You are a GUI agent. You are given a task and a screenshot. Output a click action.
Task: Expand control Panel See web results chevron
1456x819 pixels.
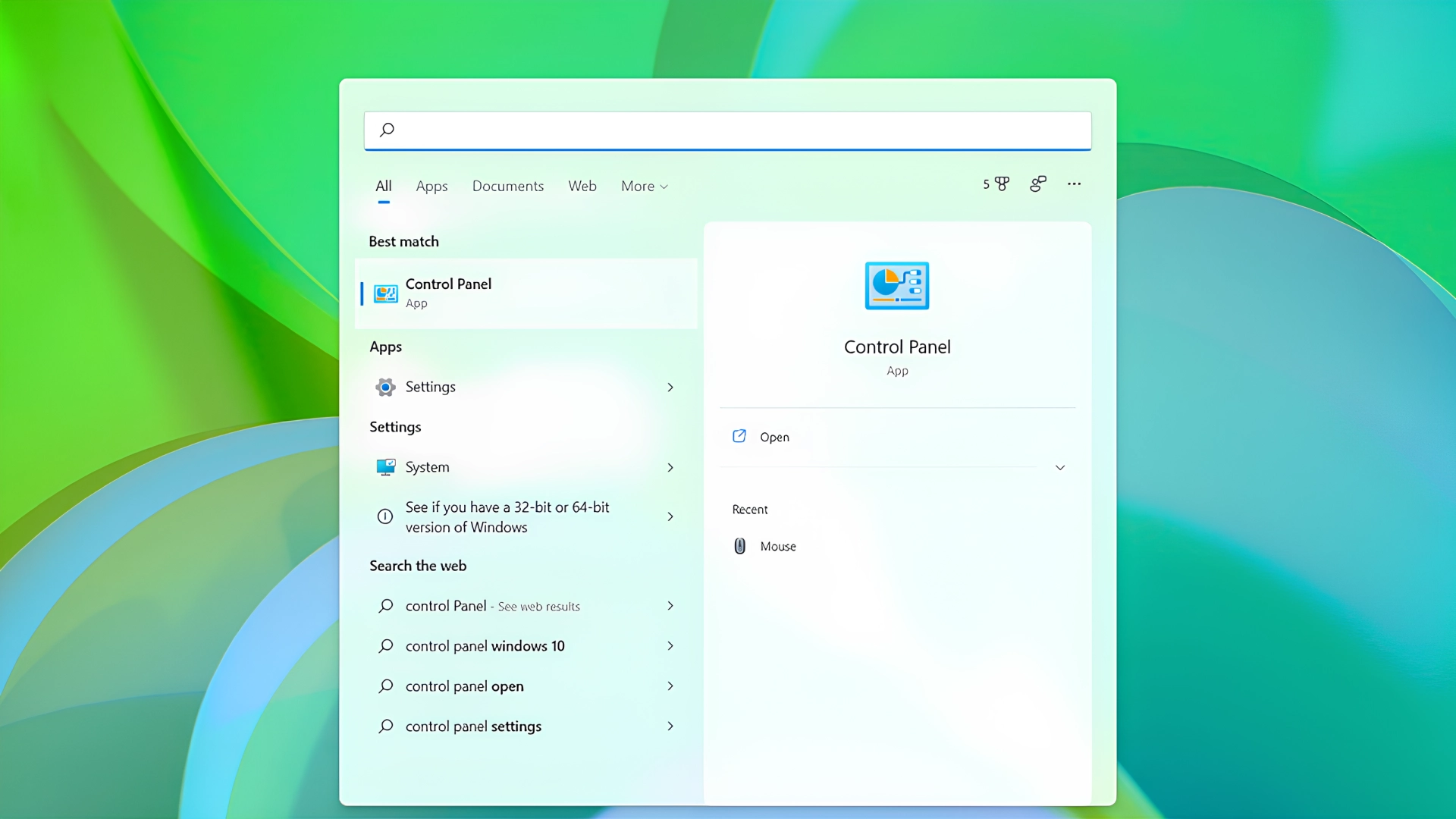[x=670, y=606]
